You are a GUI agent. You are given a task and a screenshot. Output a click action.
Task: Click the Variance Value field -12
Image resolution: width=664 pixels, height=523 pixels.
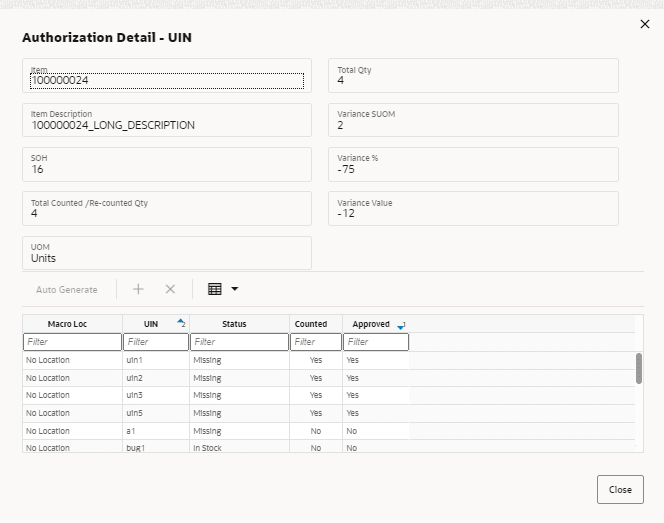(473, 208)
